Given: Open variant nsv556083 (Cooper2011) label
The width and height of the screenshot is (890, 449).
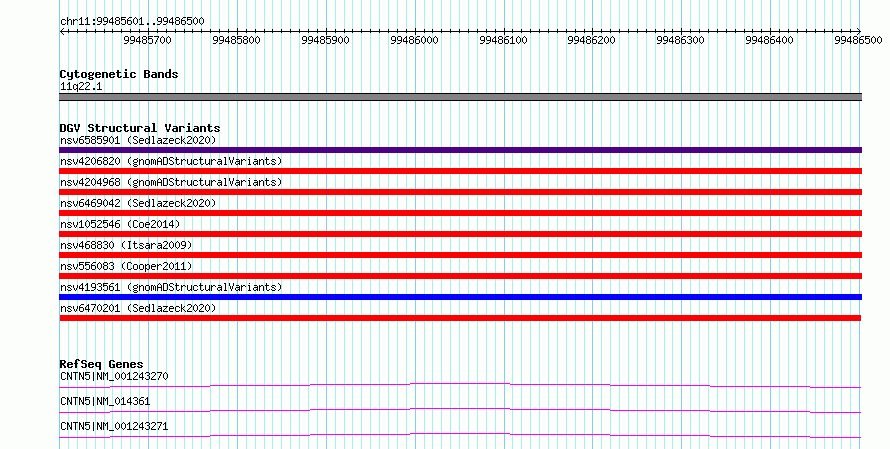Looking at the screenshot, I should tap(126, 266).
